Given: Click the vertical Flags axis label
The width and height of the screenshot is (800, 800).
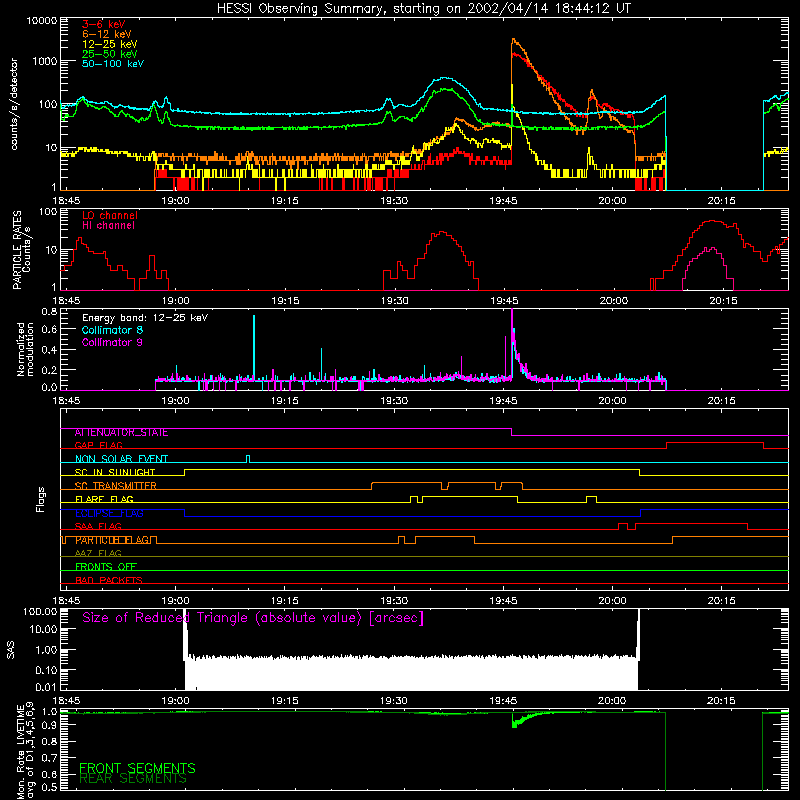Looking at the screenshot, I should click(40, 499).
